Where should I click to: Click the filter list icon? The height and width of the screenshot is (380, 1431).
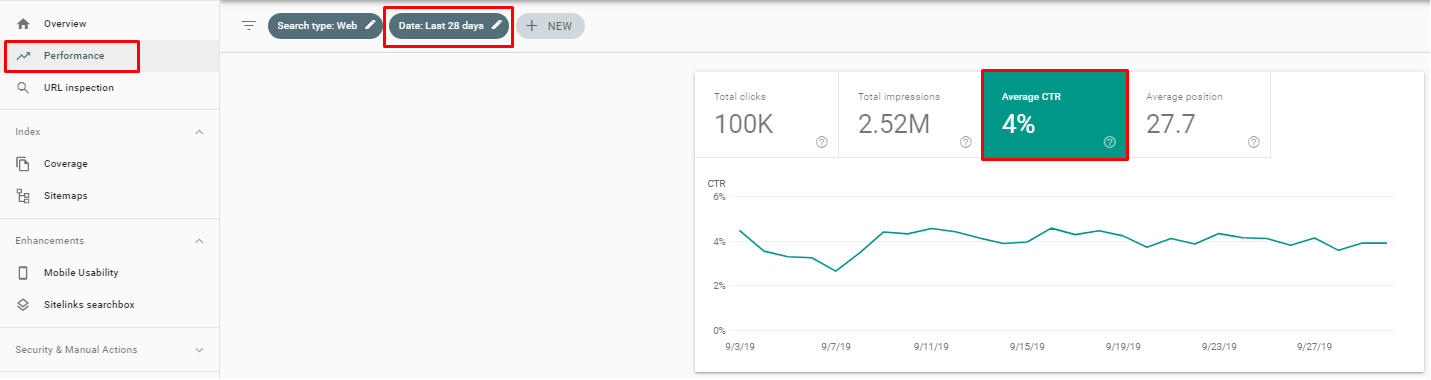[249, 26]
